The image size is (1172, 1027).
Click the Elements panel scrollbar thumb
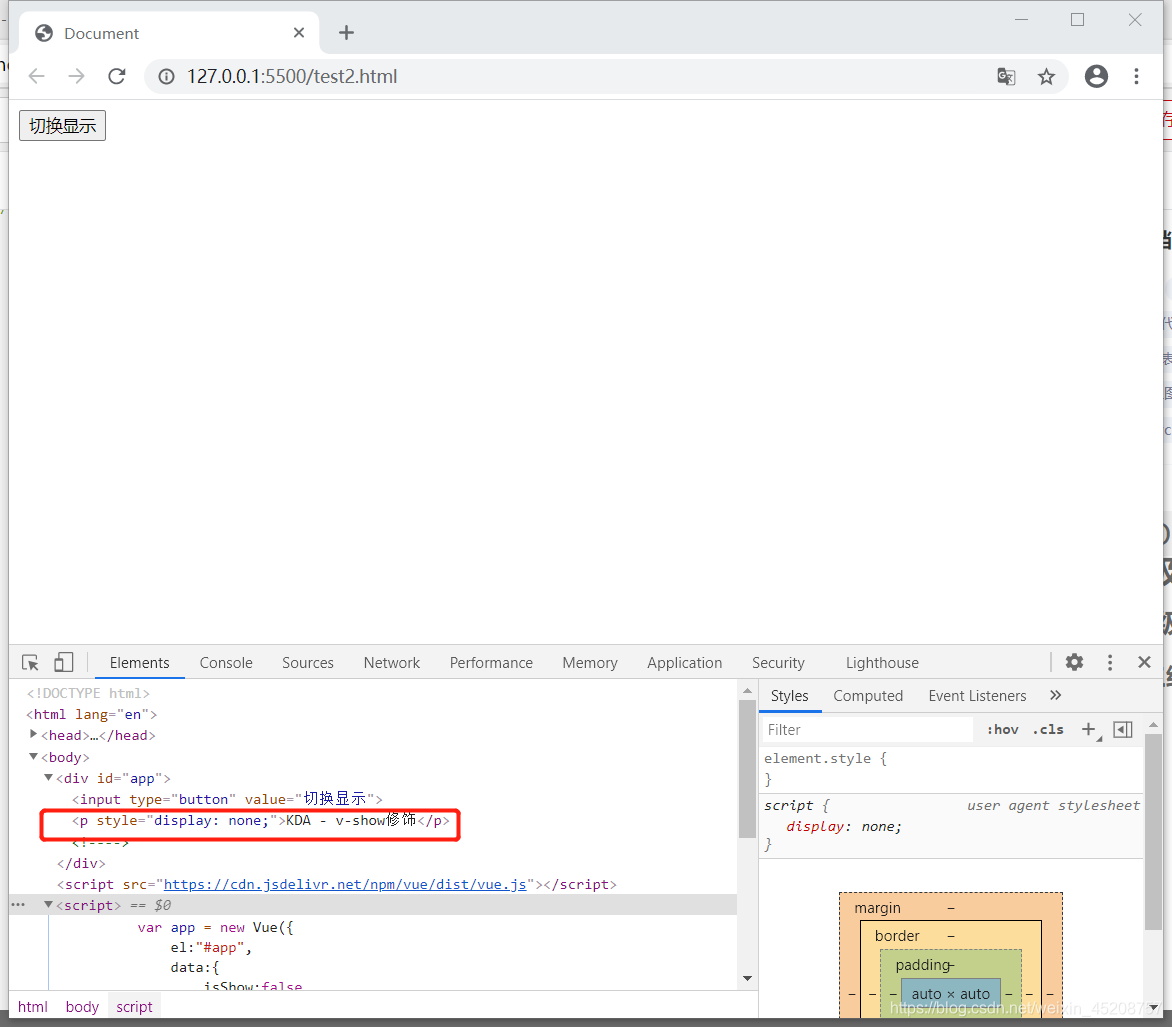(x=747, y=768)
